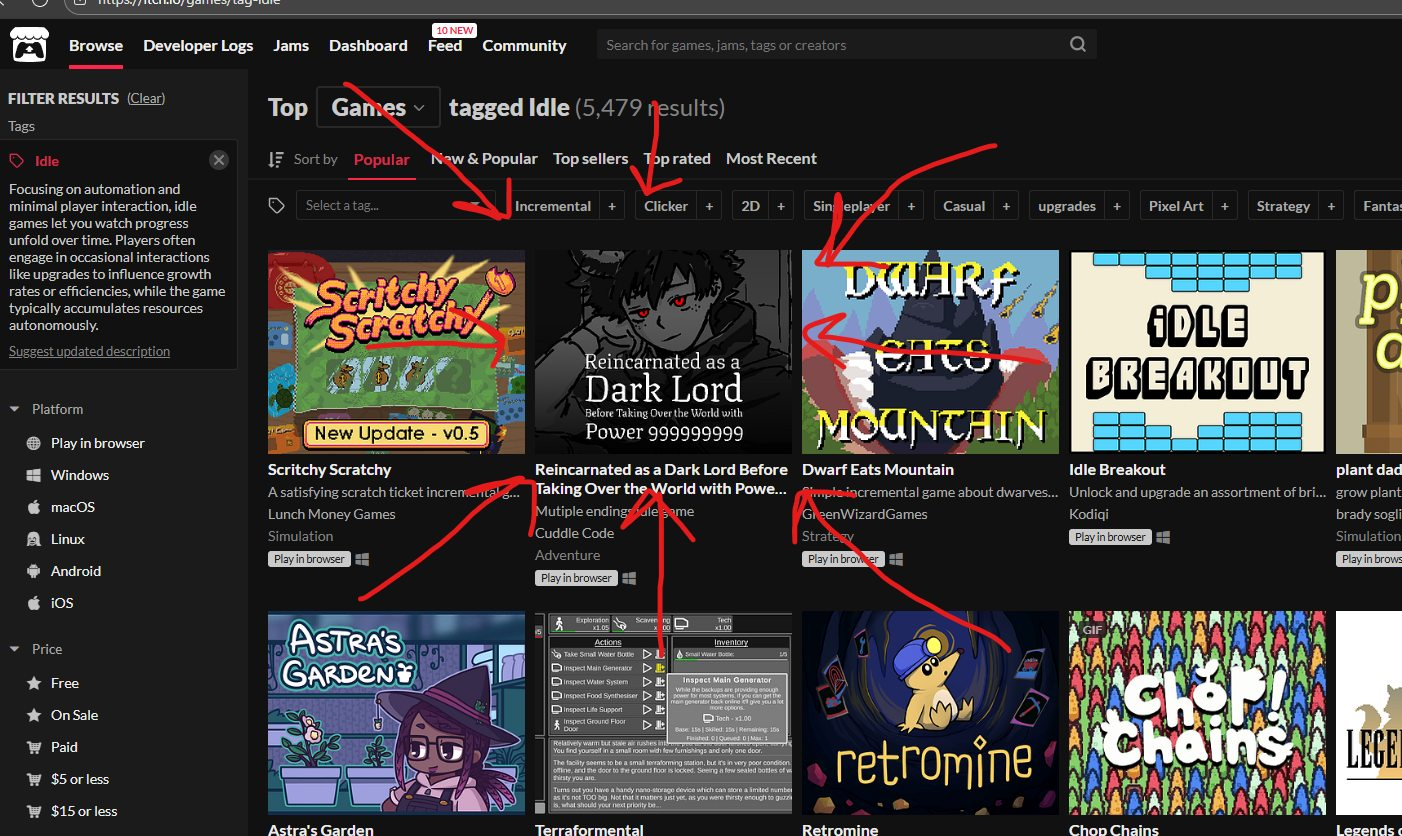Click plus icon next to Clicker tag
Viewport: 1402px width, 836px height.
pos(709,206)
